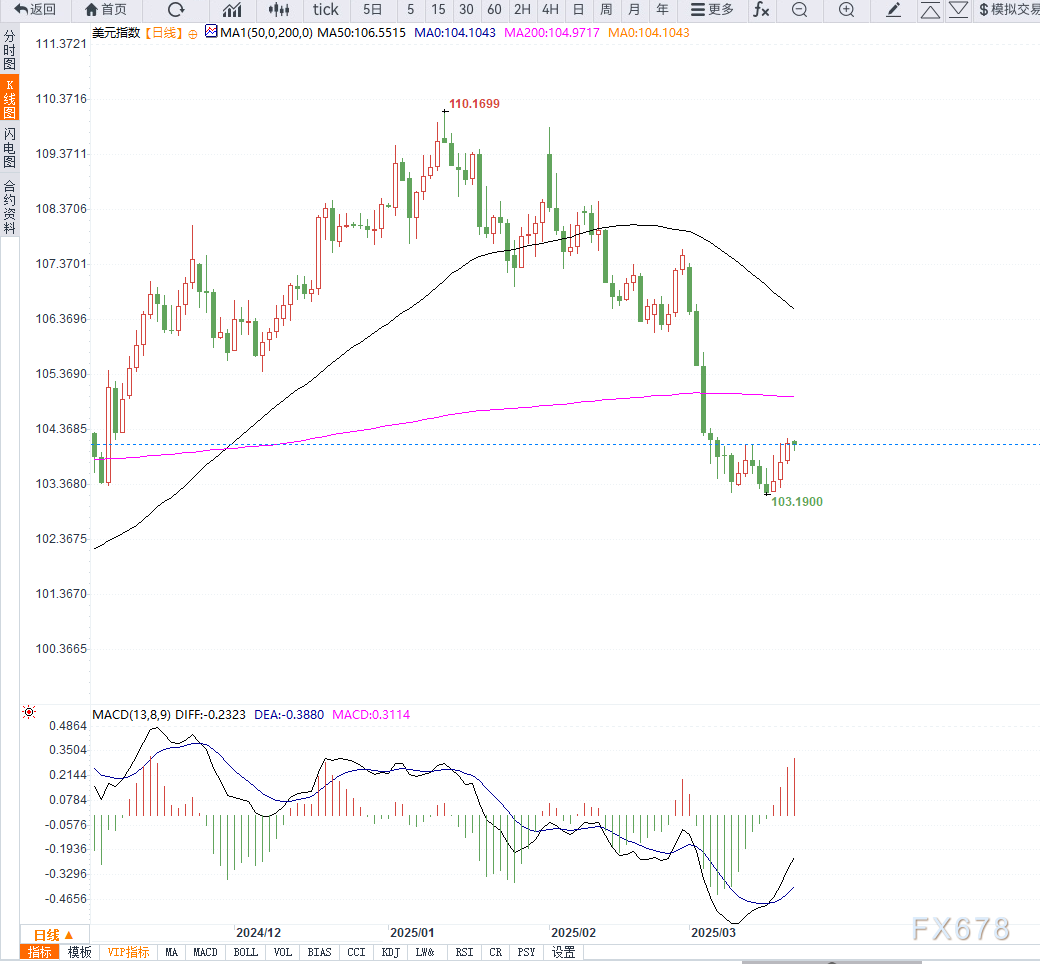Image resolution: width=1040 pixels, height=964 pixels.
Task: Toggle the MACD indicator on
Action: 205,953
